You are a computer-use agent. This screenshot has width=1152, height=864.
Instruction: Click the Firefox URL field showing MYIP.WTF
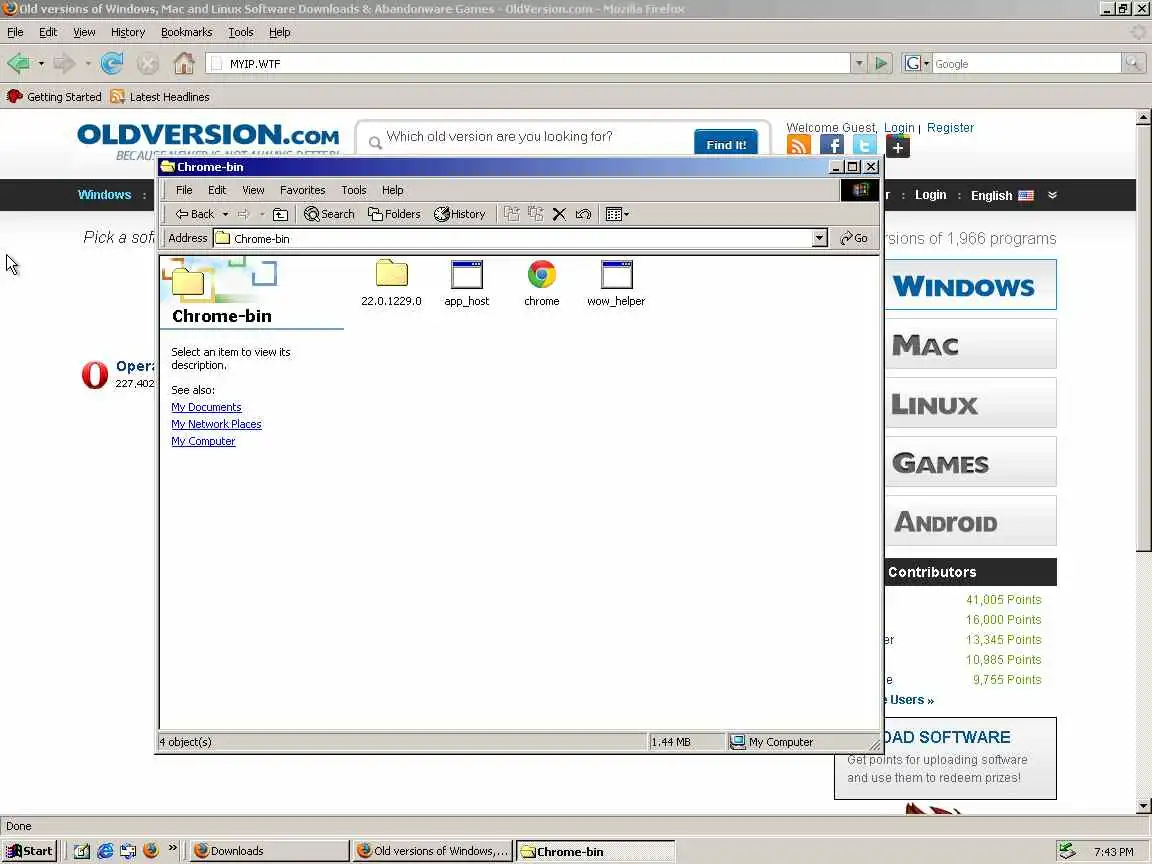(528, 63)
